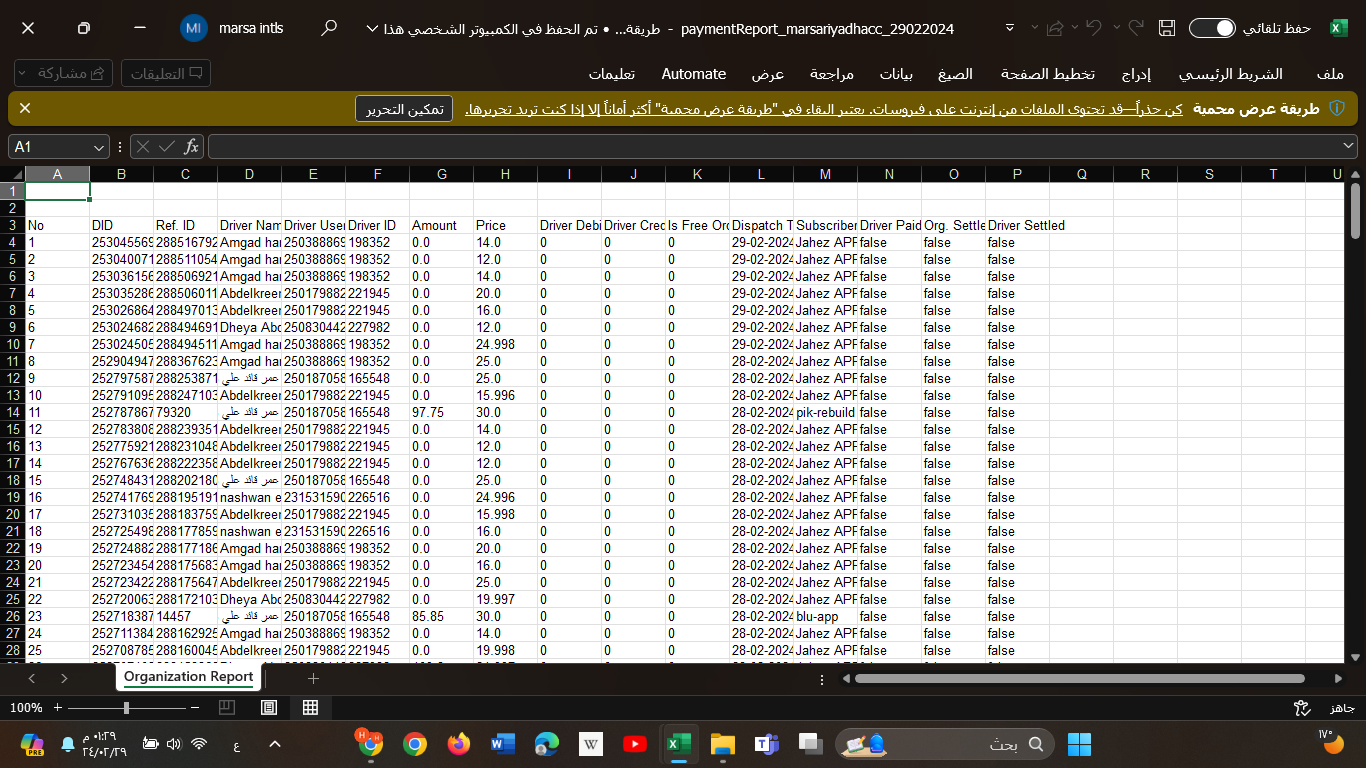Select the Organization Report sheet tab
The image size is (1366, 768).
point(188,677)
